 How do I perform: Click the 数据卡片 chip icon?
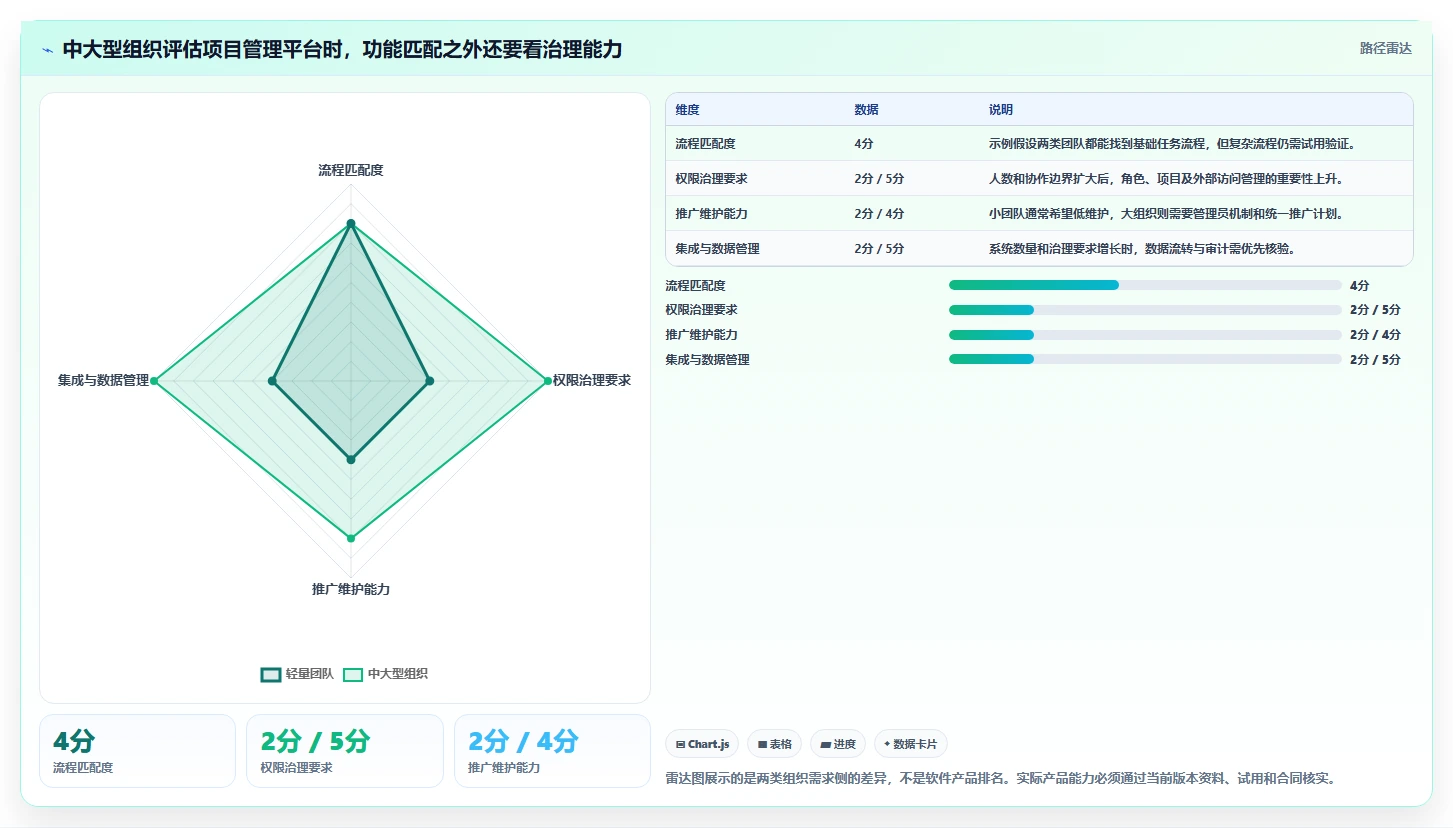point(887,744)
